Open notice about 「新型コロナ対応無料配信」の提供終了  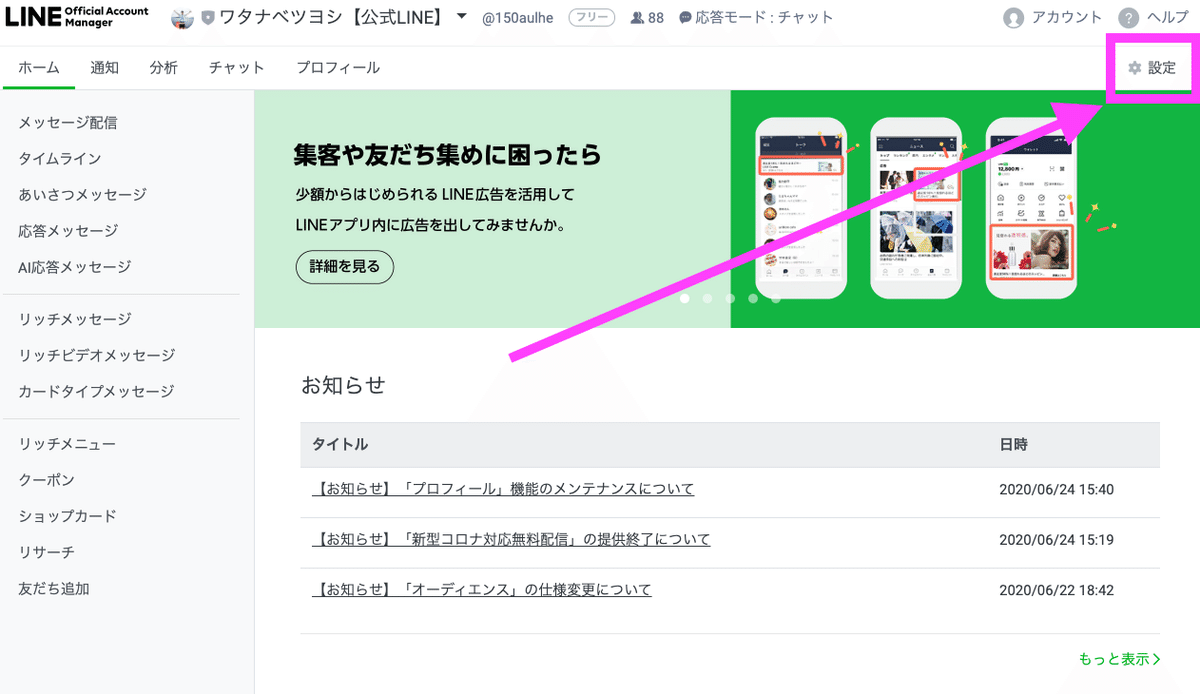click(511, 539)
